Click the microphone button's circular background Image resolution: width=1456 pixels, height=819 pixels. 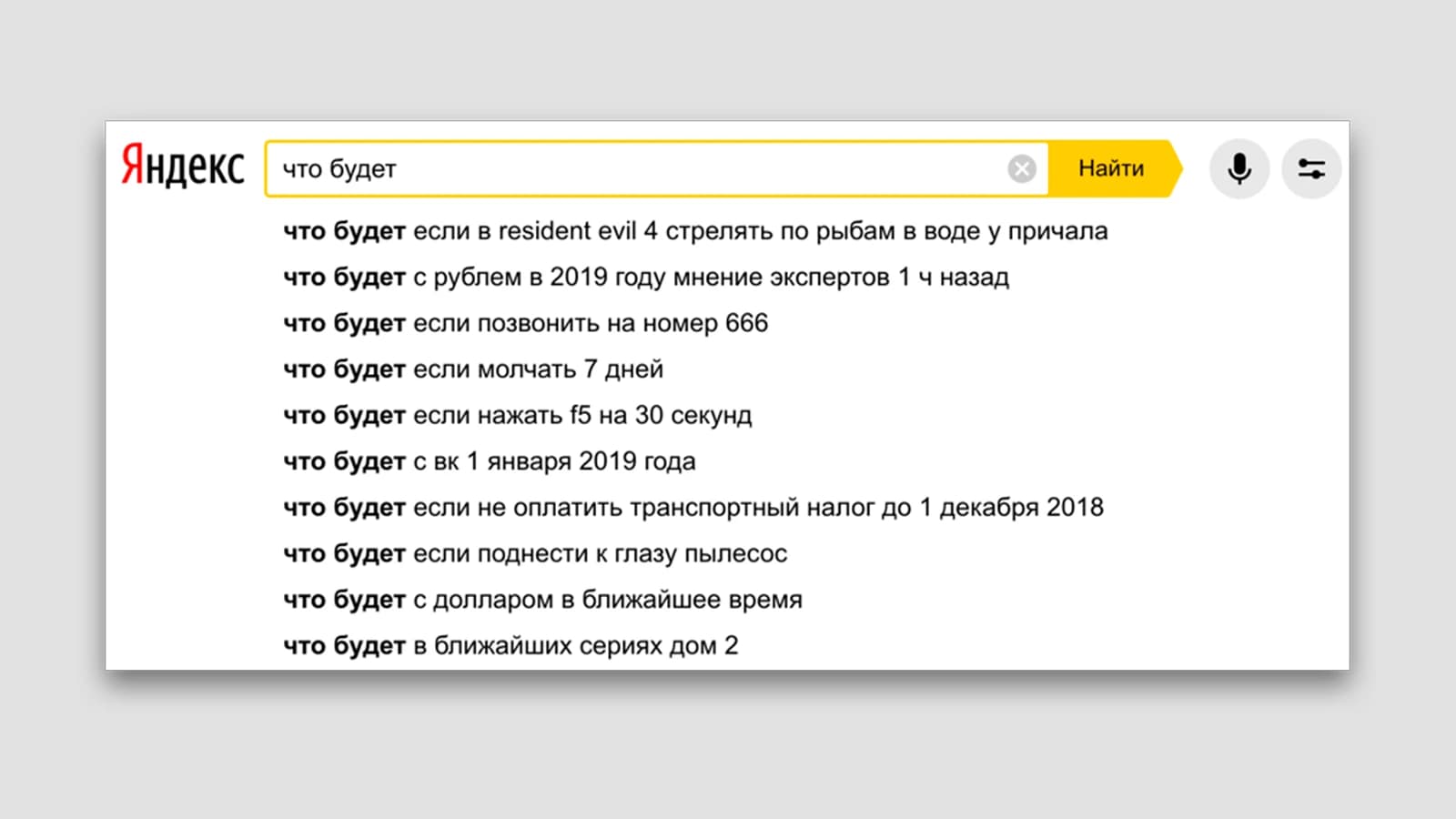1239,167
